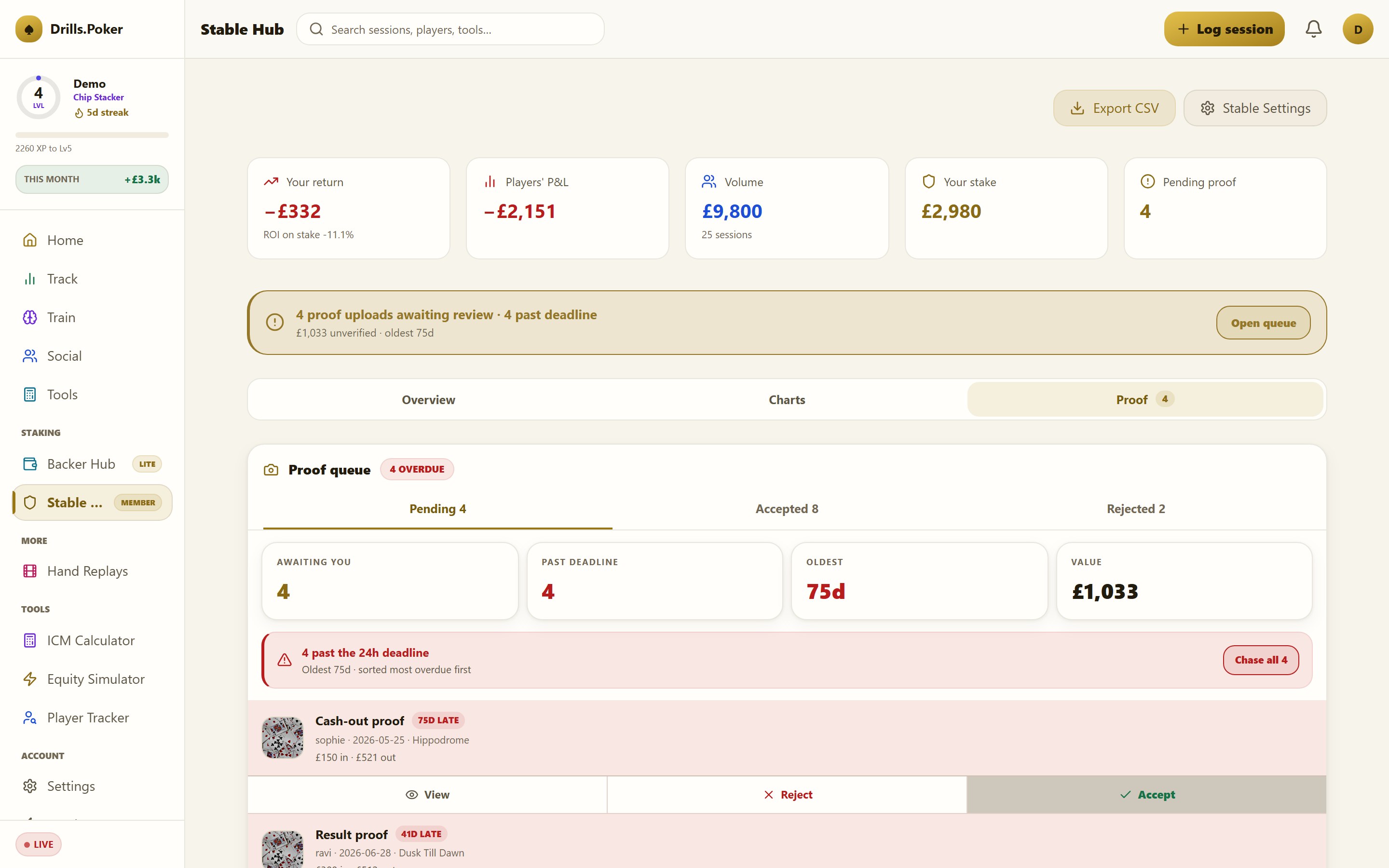This screenshot has width=1389, height=868.
Task: Click the Backer Hub LITE badge
Action: tap(147, 464)
